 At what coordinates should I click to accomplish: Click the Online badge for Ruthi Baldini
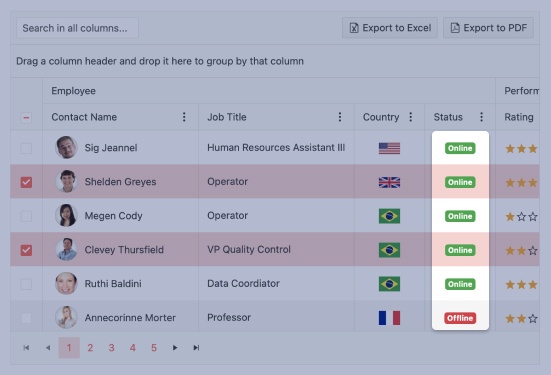point(460,284)
